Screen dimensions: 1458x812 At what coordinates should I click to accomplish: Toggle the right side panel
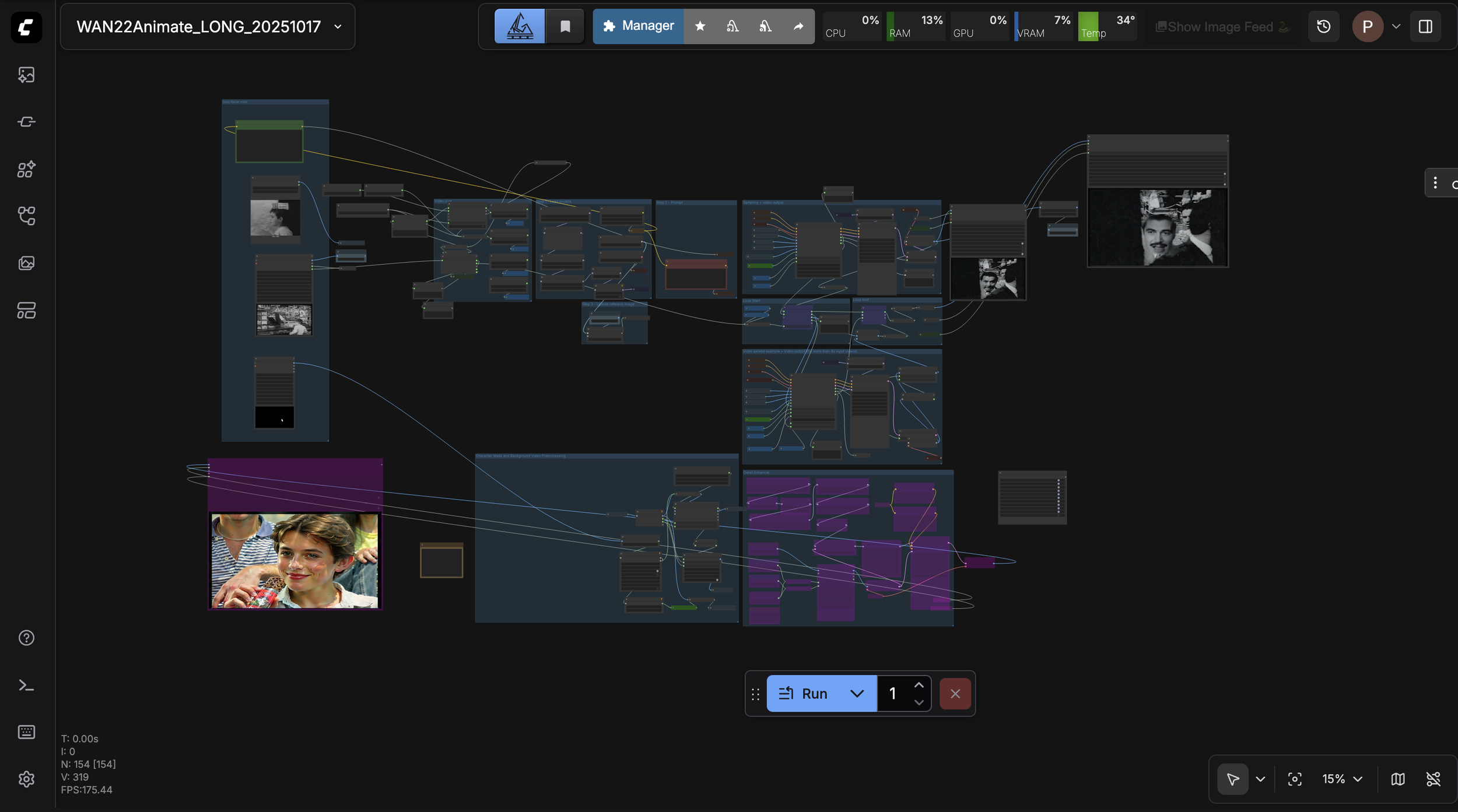click(x=1425, y=27)
